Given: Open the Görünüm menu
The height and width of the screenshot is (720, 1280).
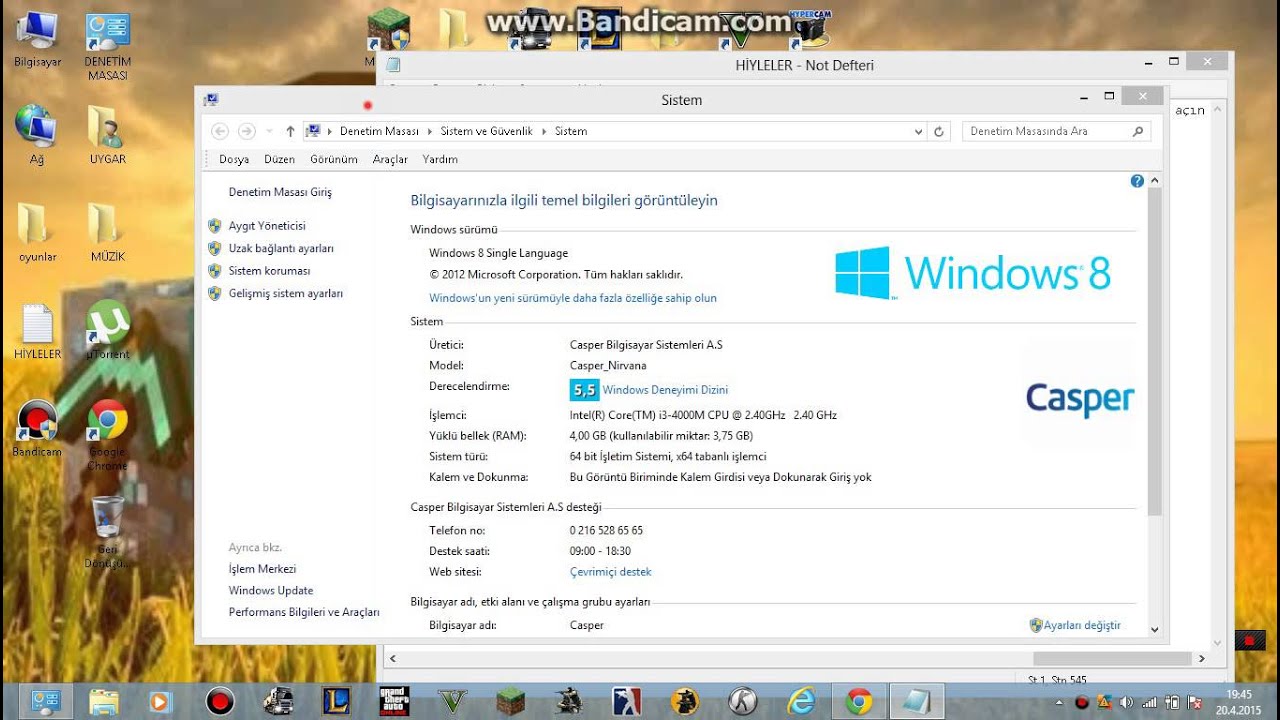Looking at the screenshot, I should click(x=334, y=159).
